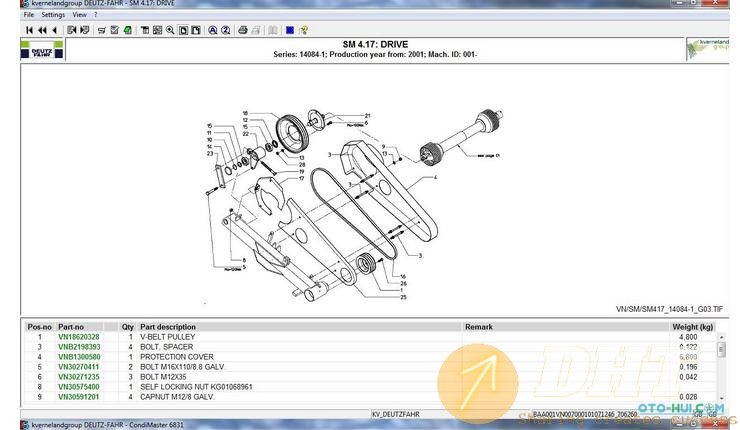Image resolution: width=740 pixels, height=430 pixels.
Task: Click the document-with-right-arrow toolbar icon
Action: coord(84,30)
